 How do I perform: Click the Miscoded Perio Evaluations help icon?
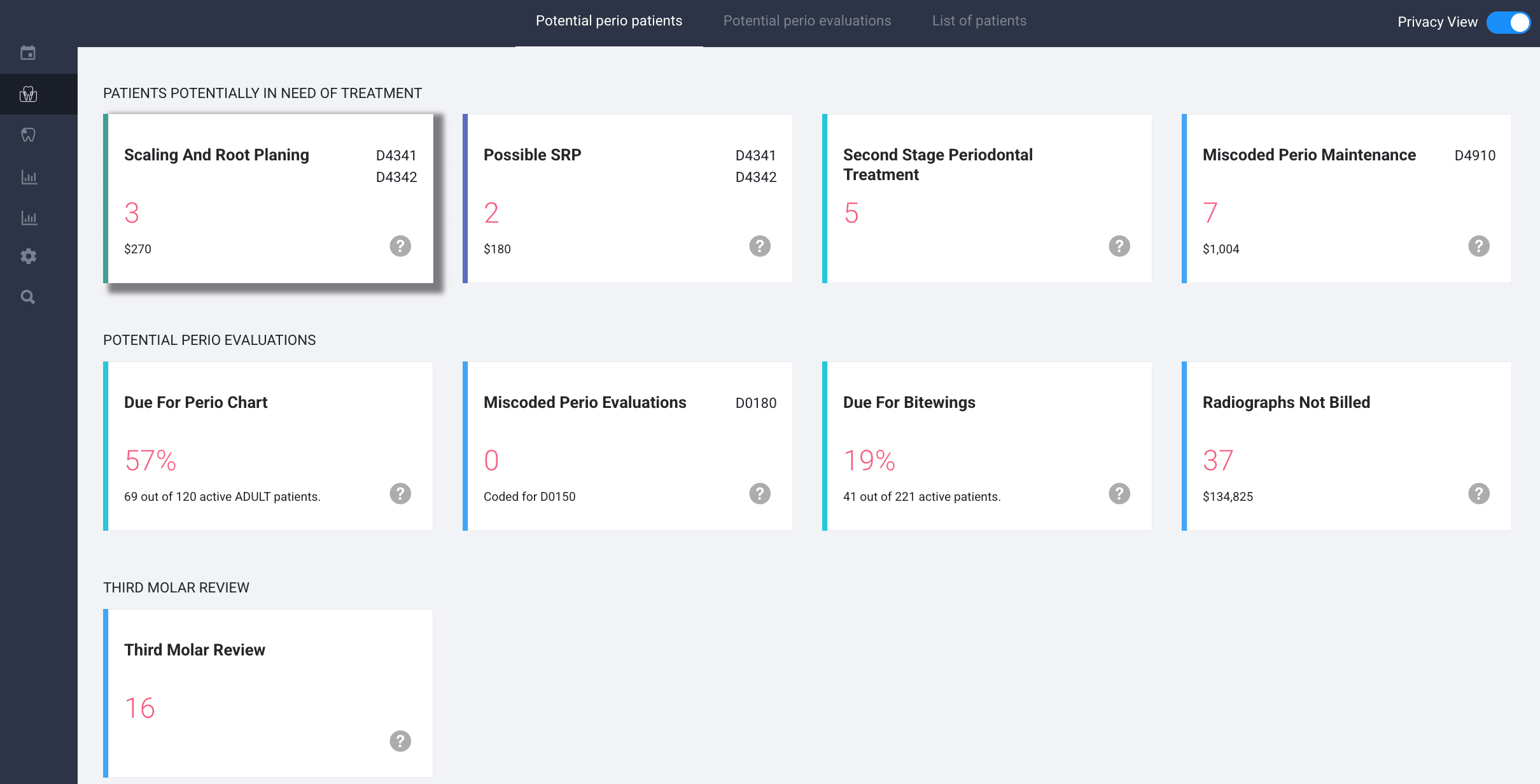(759, 493)
